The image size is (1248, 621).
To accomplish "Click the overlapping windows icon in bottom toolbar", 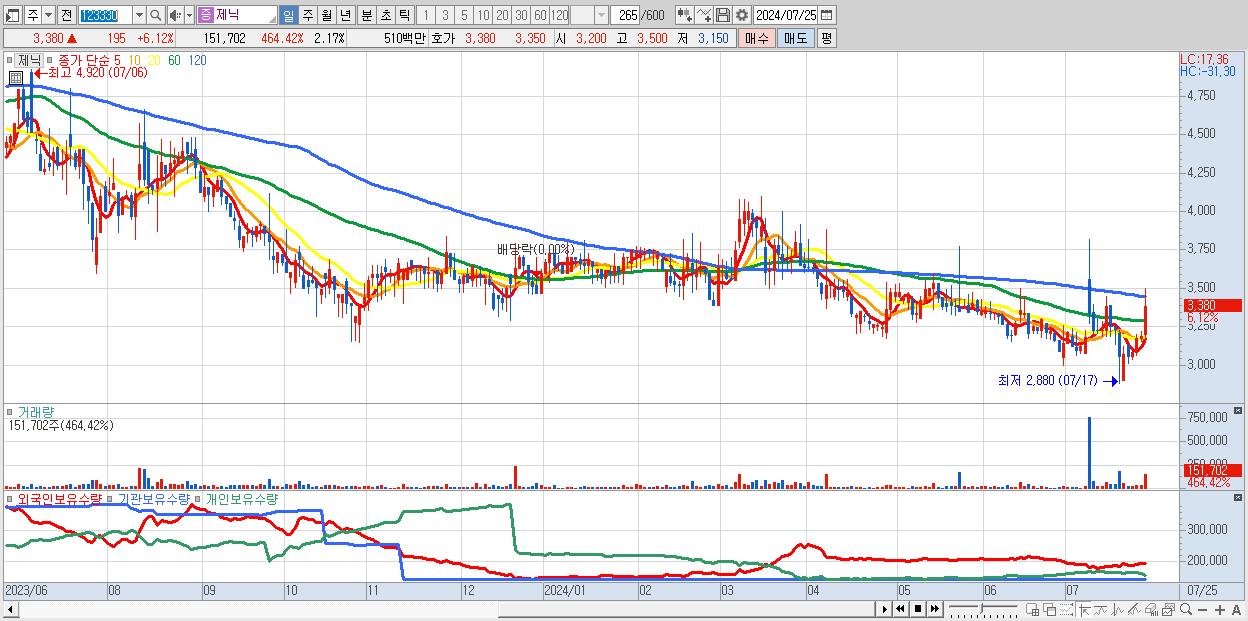I will point(1050,609).
